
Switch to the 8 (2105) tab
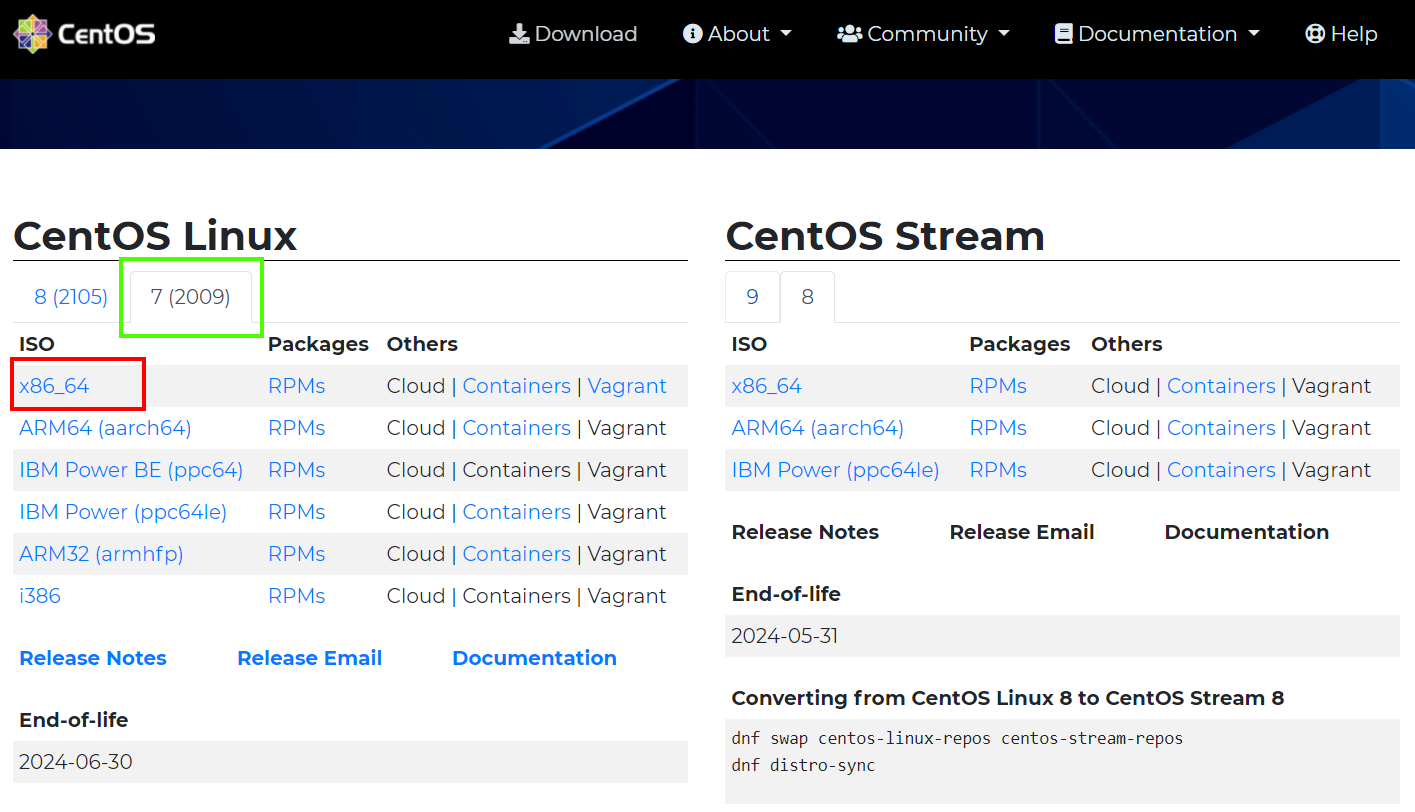point(71,297)
